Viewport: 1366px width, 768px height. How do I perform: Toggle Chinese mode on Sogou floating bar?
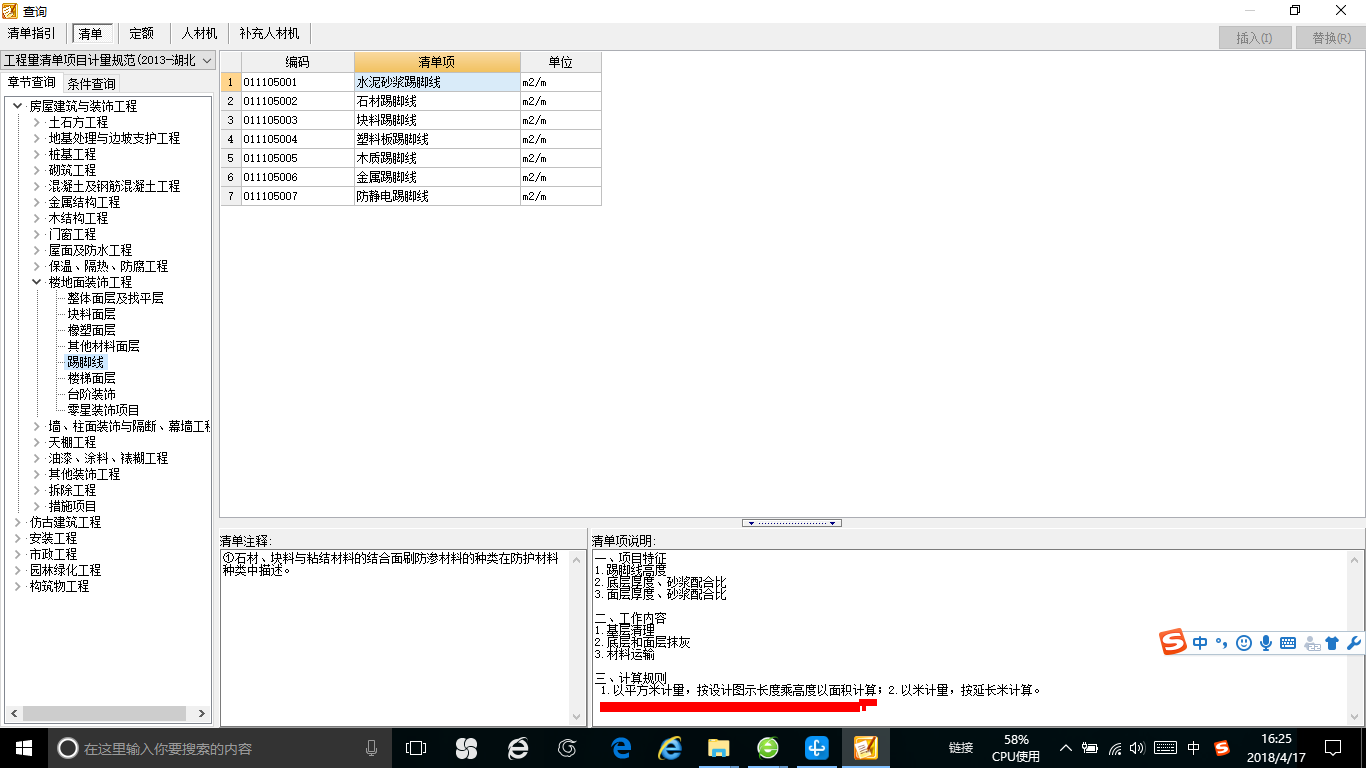(x=1200, y=643)
